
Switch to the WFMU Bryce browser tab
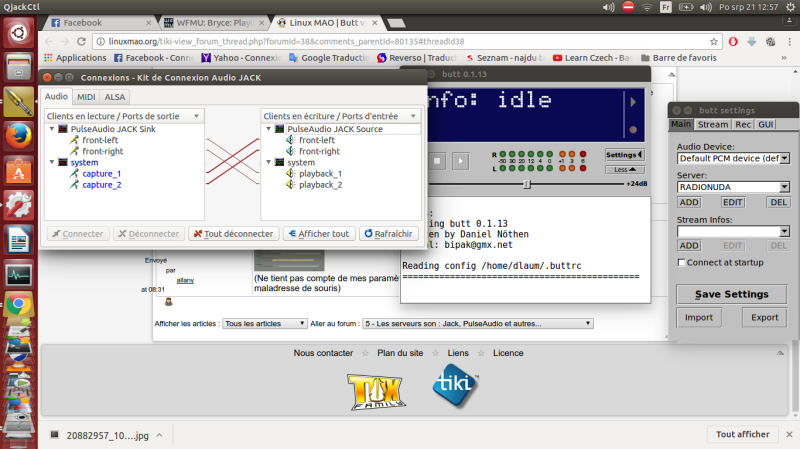coord(214,23)
